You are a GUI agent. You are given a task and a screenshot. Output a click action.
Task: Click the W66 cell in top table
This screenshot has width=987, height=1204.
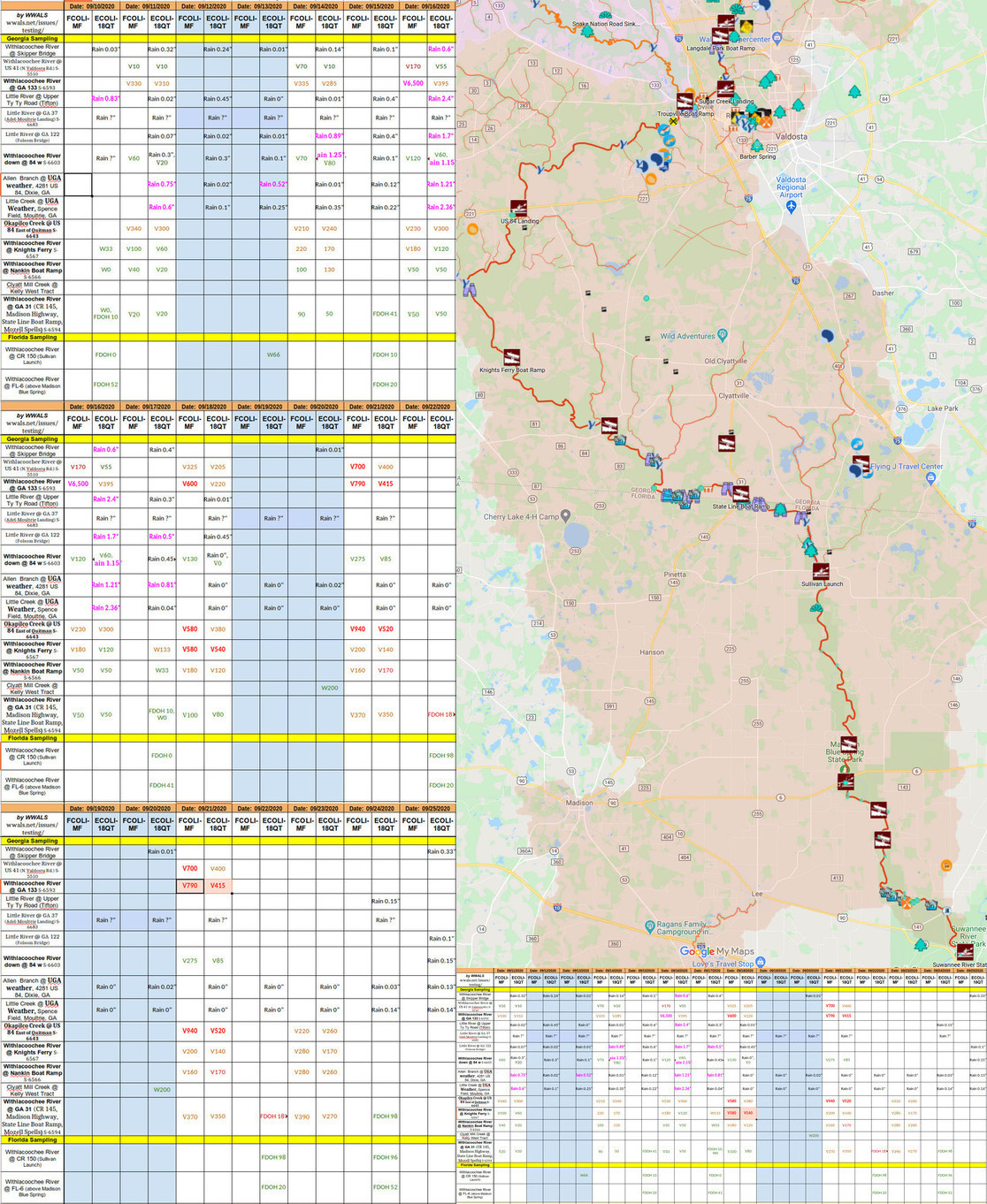[273, 354]
